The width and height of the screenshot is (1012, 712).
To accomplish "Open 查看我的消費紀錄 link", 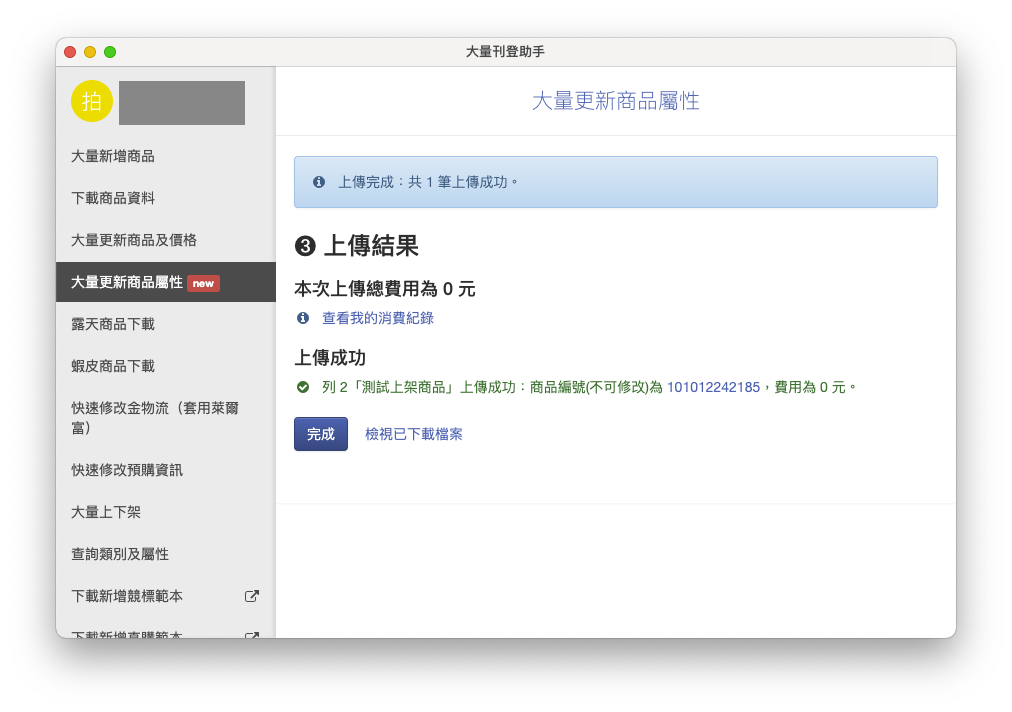I will 377,318.
